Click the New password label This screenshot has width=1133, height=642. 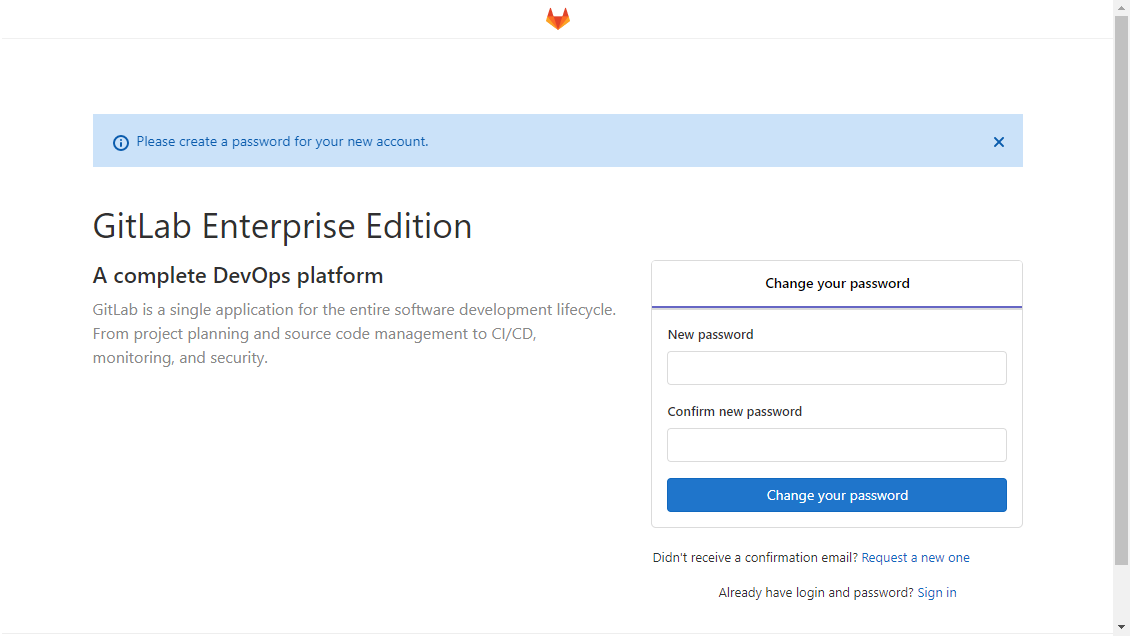pos(710,335)
